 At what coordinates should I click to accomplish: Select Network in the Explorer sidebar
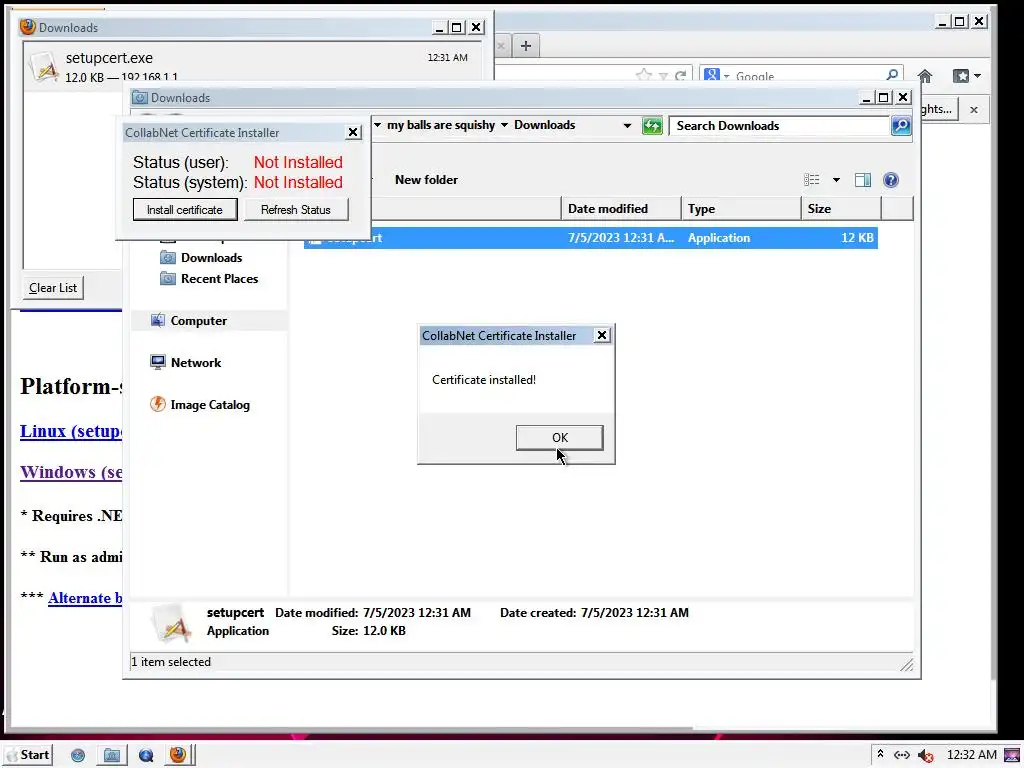(196, 362)
